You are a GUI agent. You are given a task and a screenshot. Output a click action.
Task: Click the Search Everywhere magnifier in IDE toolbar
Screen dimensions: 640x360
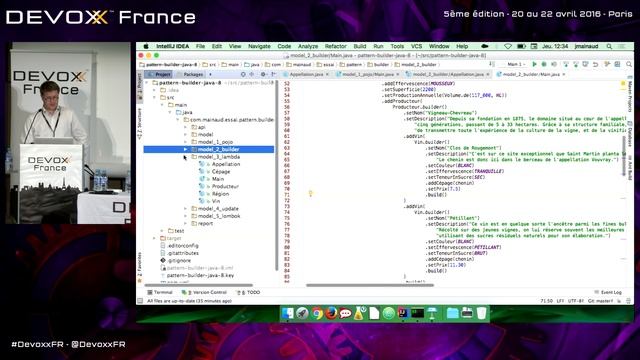(629, 64)
